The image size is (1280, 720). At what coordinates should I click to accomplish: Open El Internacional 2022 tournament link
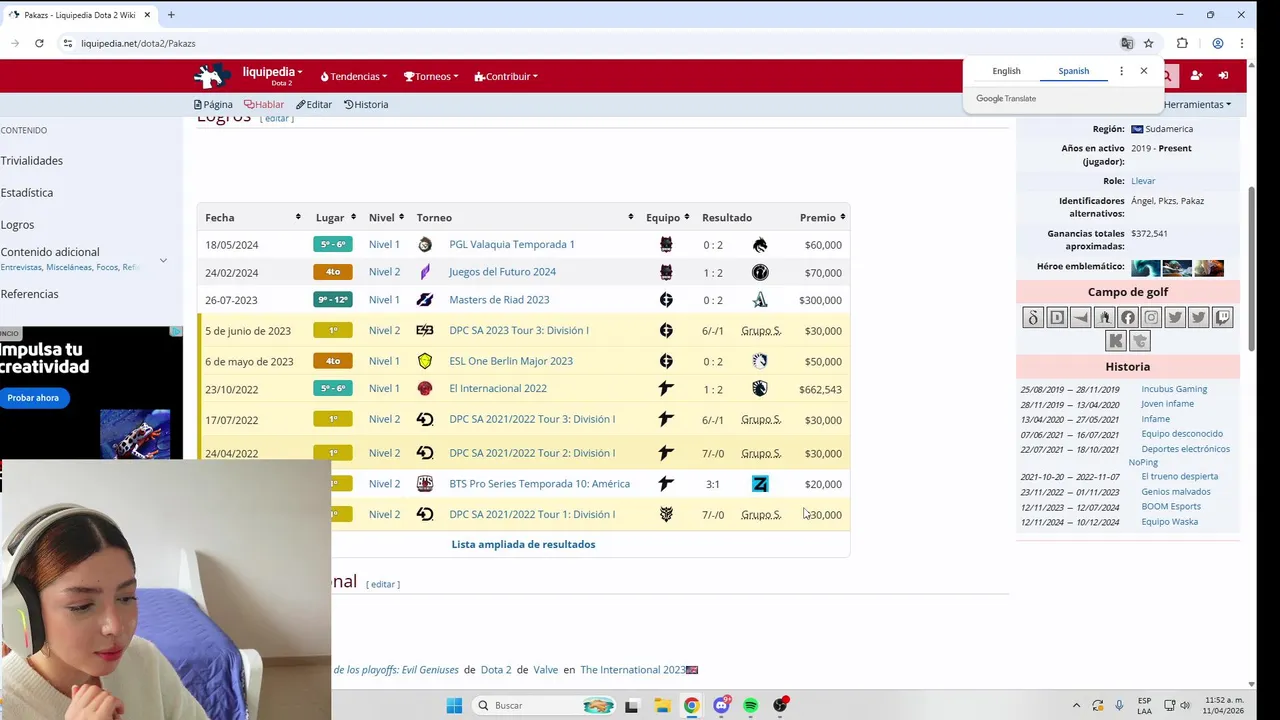(x=498, y=388)
